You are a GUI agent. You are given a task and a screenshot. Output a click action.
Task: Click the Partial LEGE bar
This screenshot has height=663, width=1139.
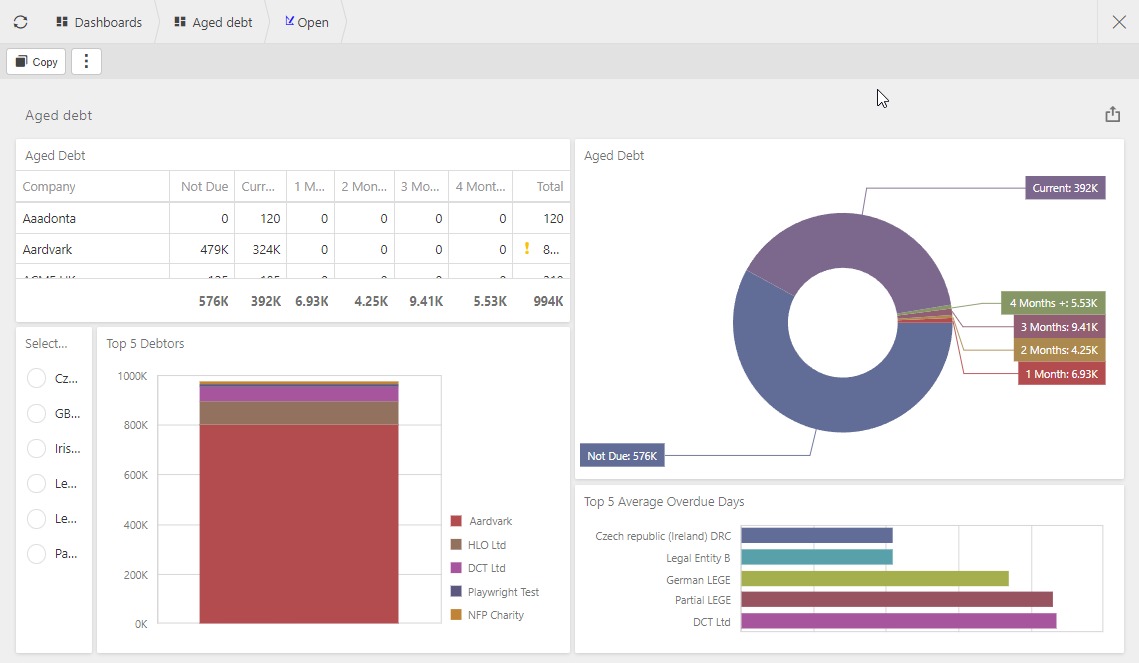[x=897, y=600]
